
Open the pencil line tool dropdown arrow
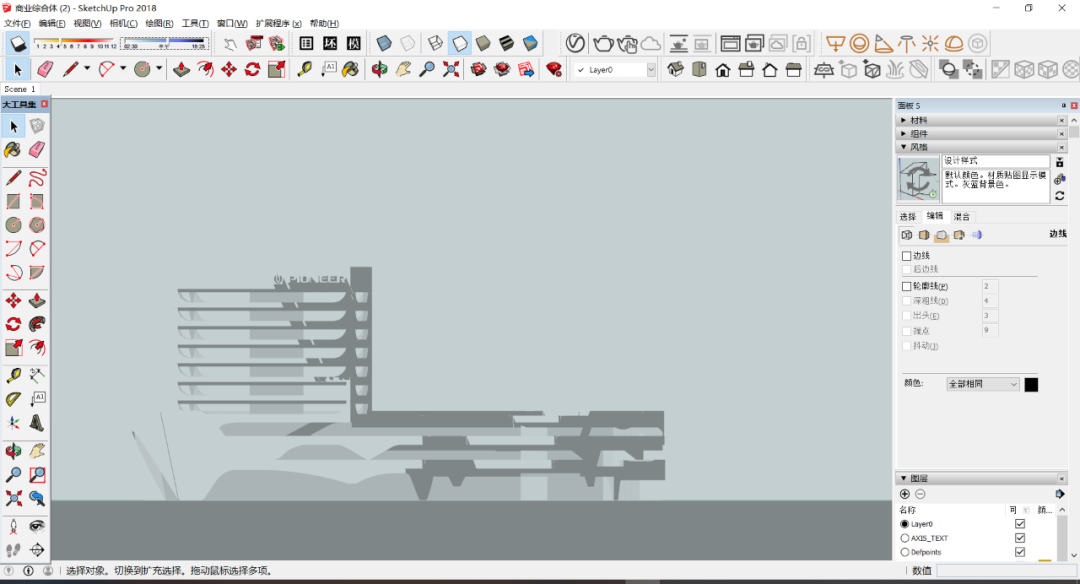click(87, 68)
